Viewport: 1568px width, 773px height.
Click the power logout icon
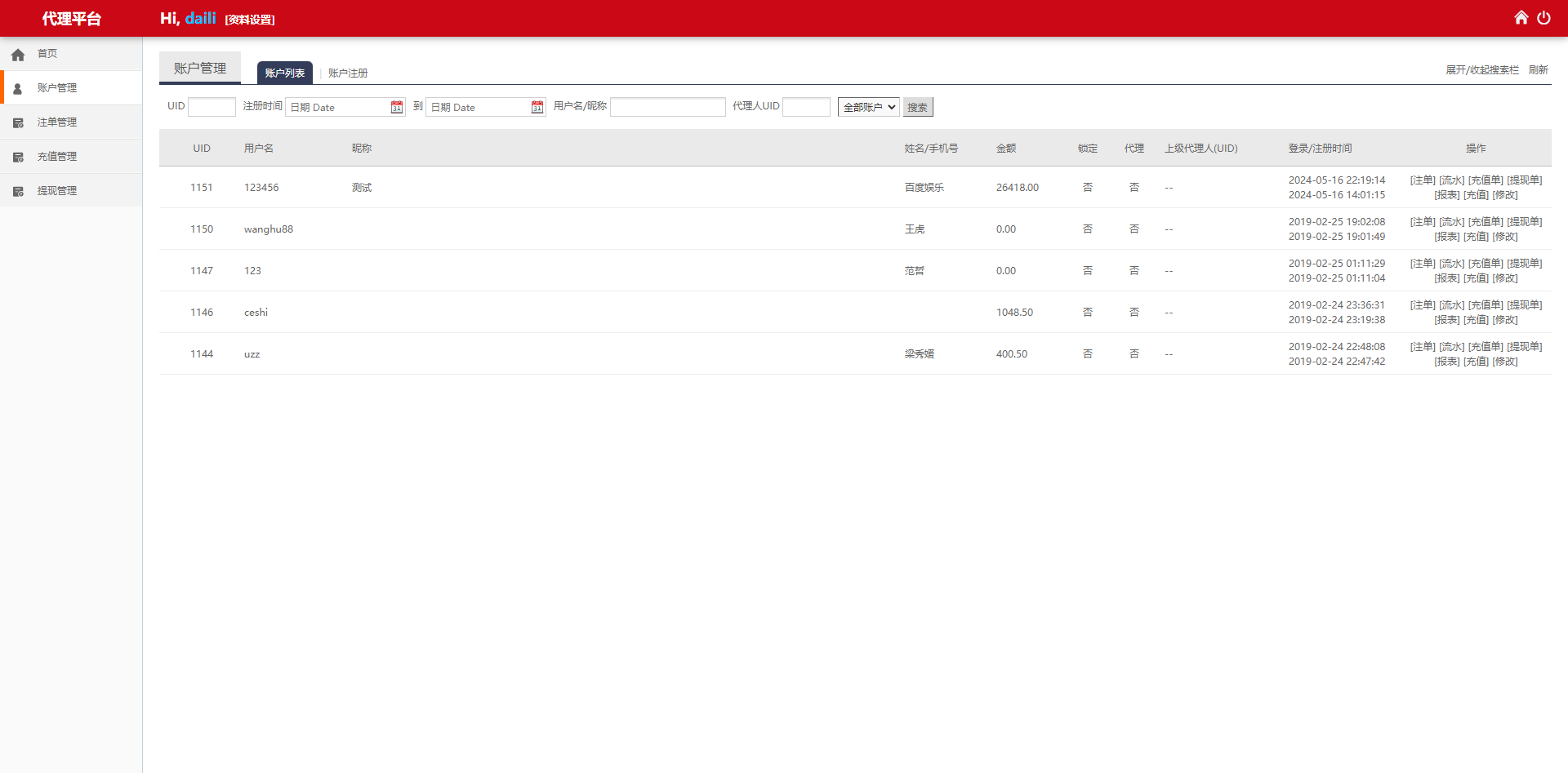(x=1543, y=17)
